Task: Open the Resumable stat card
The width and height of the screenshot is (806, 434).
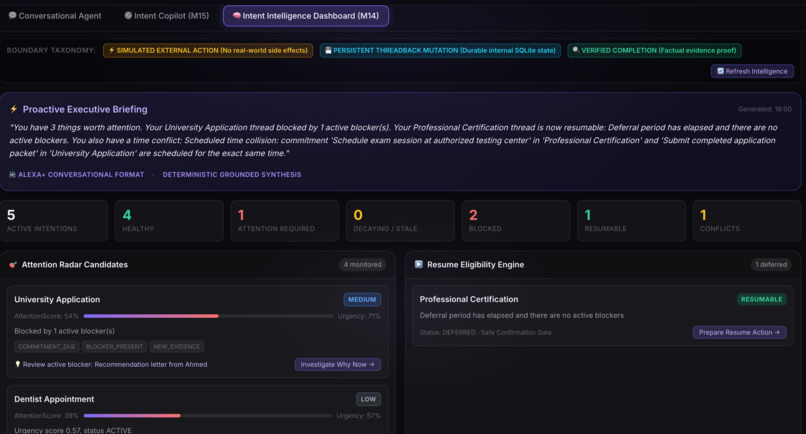Action: click(x=632, y=221)
